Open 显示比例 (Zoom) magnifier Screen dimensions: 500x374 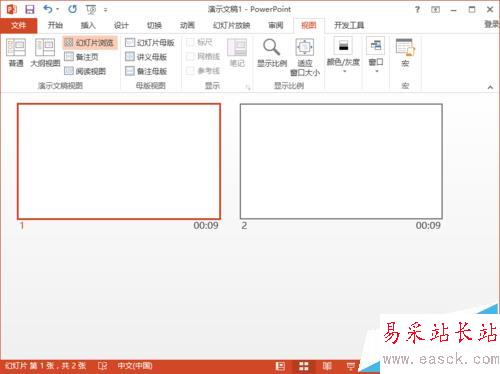(272, 53)
